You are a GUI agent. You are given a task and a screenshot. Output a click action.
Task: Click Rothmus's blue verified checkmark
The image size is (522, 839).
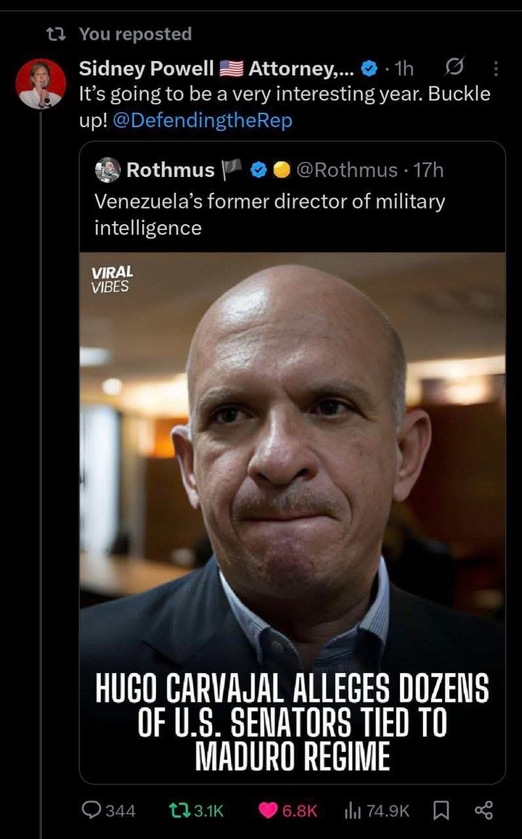[x=259, y=170]
